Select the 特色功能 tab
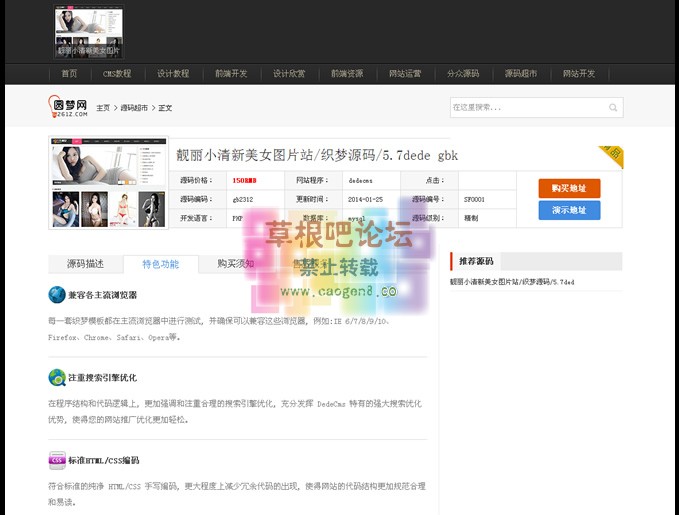This screenshot has height=515, width=679. (160, 264)
